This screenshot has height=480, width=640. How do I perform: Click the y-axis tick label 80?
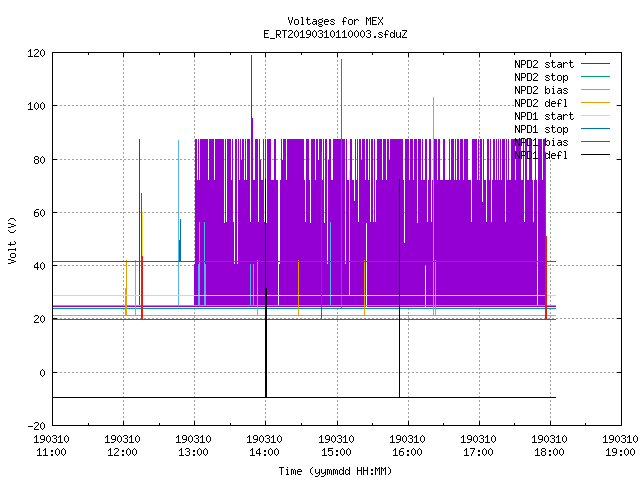coord(39,160)
